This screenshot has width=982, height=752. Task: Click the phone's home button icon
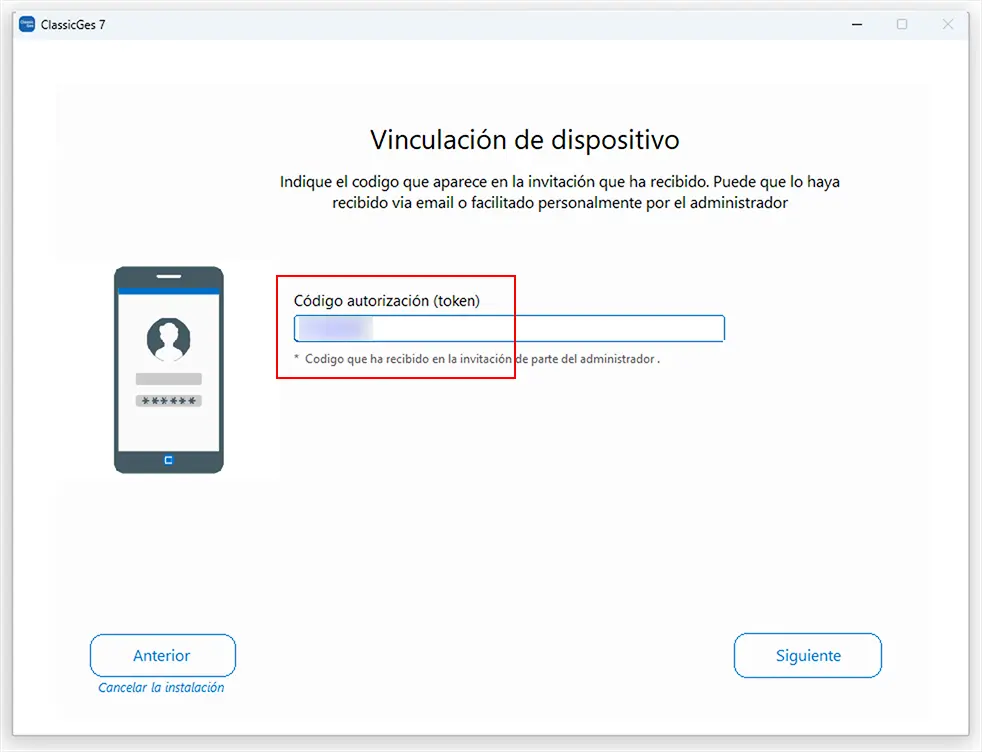[x=168, y=460]
